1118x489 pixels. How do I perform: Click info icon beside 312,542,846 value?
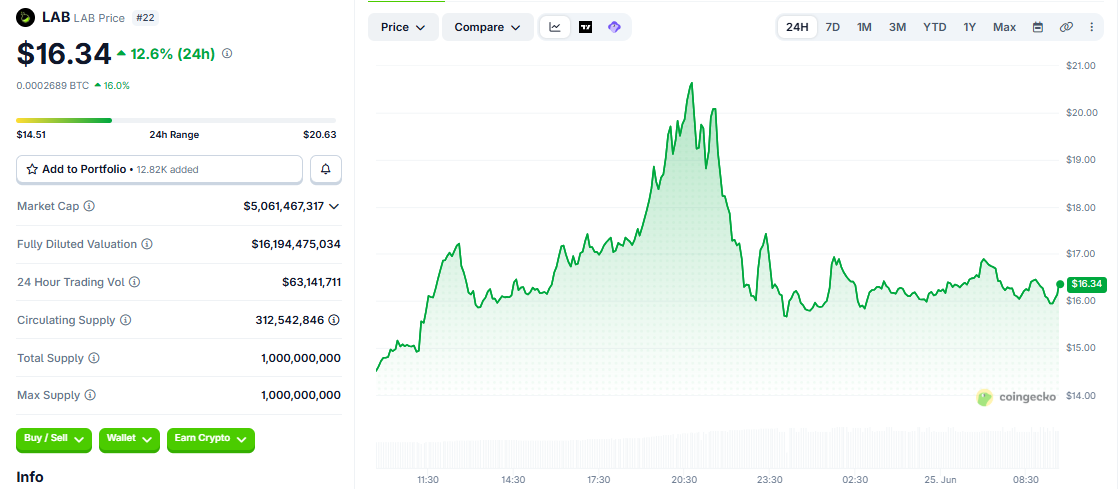[334, 320]
